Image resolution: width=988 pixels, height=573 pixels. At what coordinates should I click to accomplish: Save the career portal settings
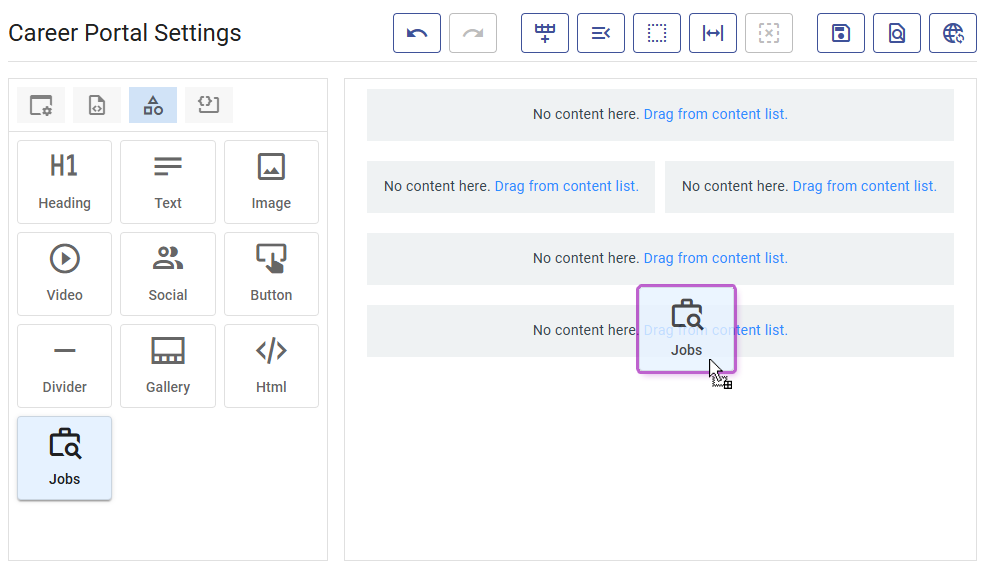click(x=841, y=33)
